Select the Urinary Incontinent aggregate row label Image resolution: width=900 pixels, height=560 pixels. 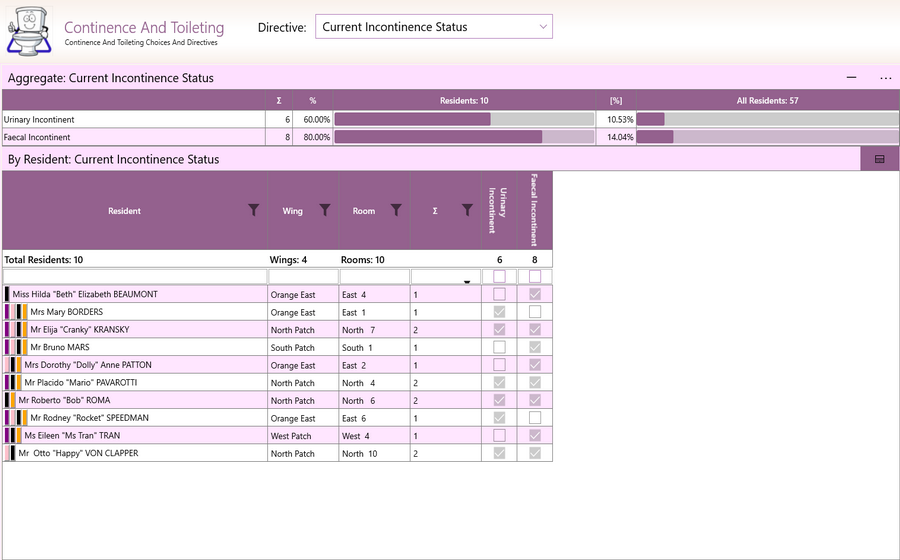[x=39, y=119]
